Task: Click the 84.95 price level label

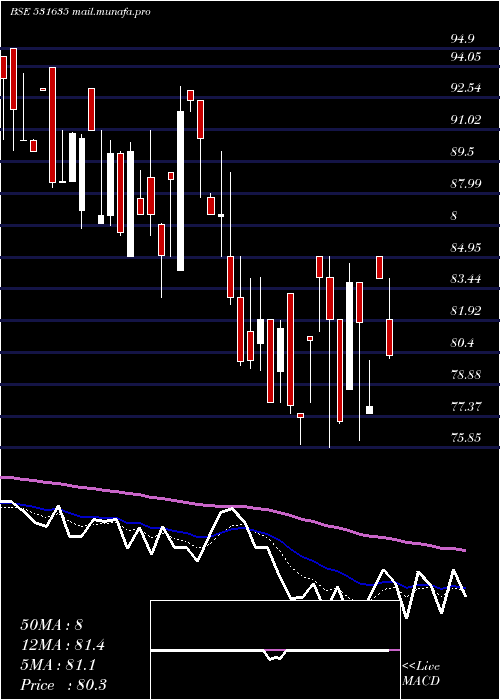Action: point(466,248)
